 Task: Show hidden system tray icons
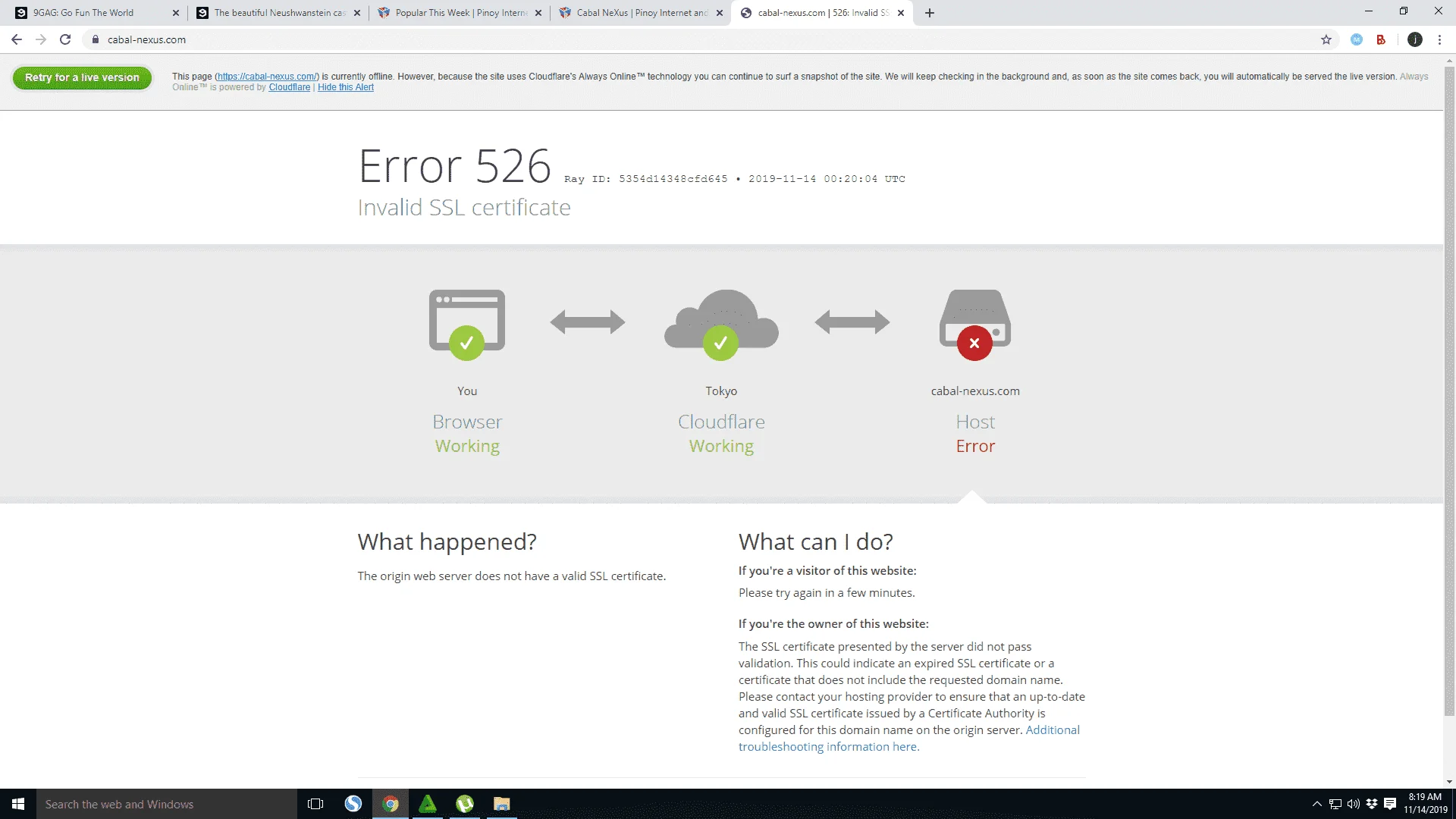tap(1317, 804)
